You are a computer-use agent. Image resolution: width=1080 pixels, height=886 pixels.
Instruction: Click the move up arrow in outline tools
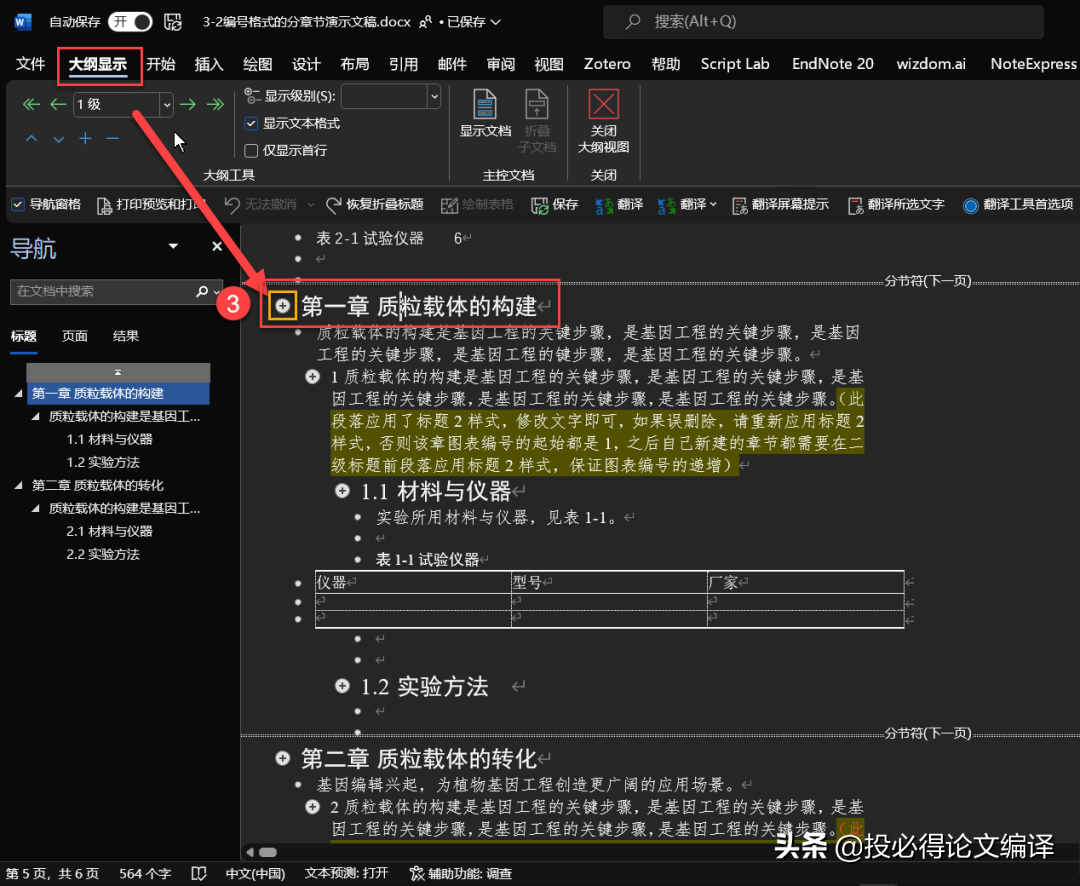[31, 139]
